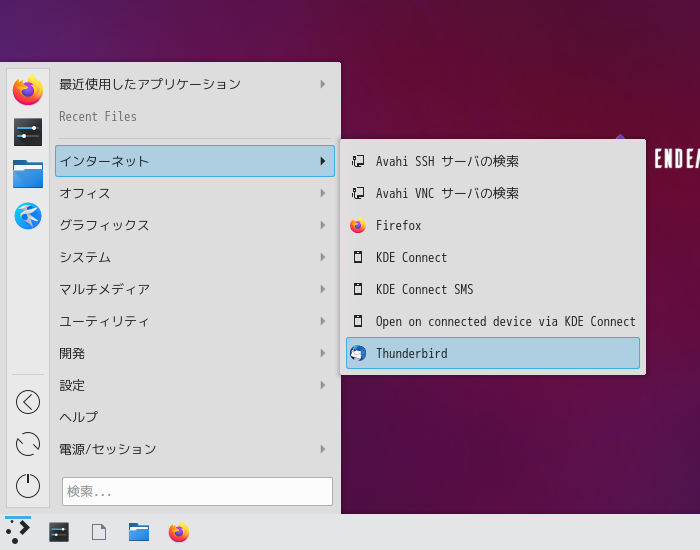Click the Thunderbird icon in the submenu
This screenshot has width=700, height=550.
pyautogui.click(x=358, y=353)
